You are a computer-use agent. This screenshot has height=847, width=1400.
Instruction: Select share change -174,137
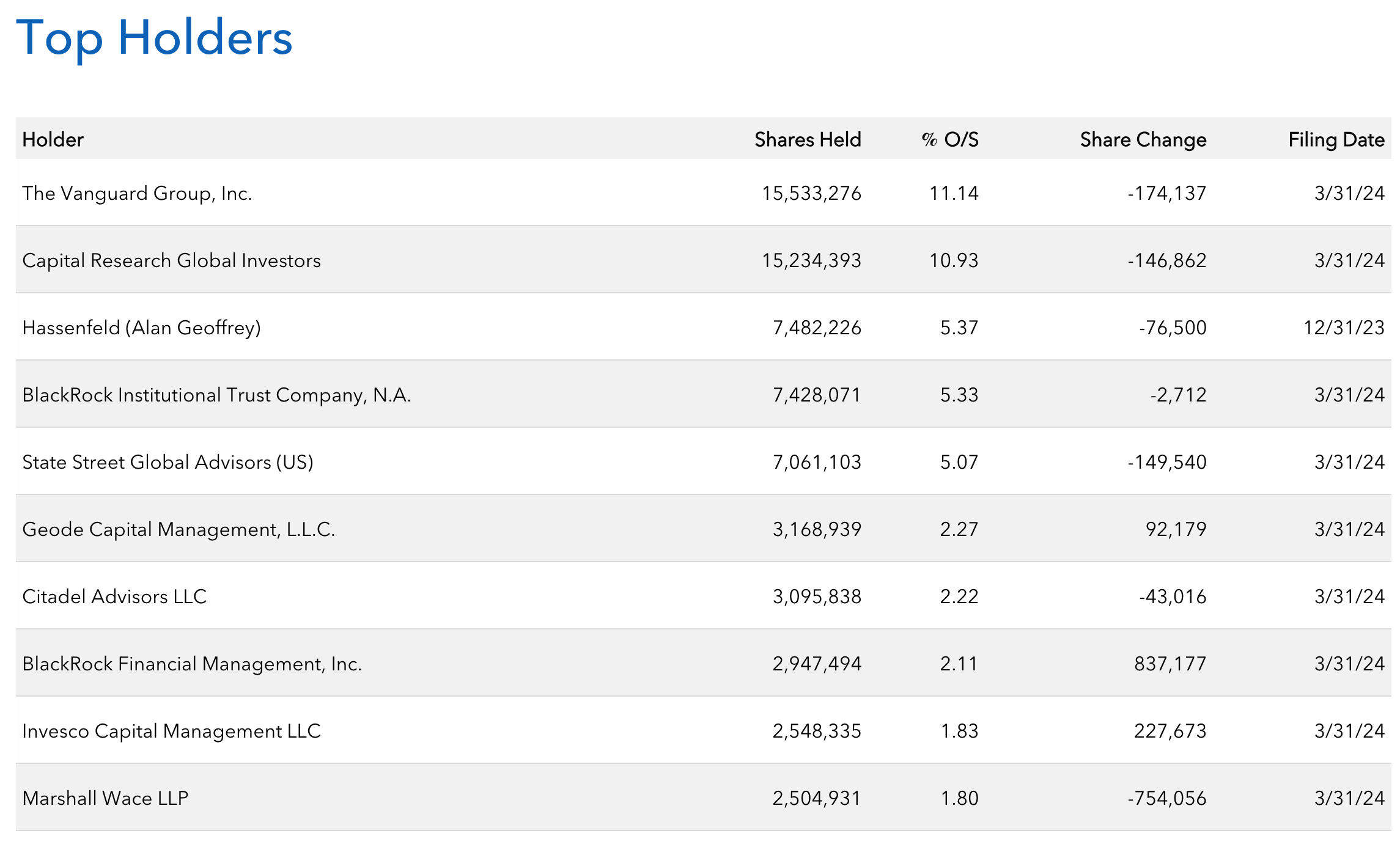[1167, 193]
